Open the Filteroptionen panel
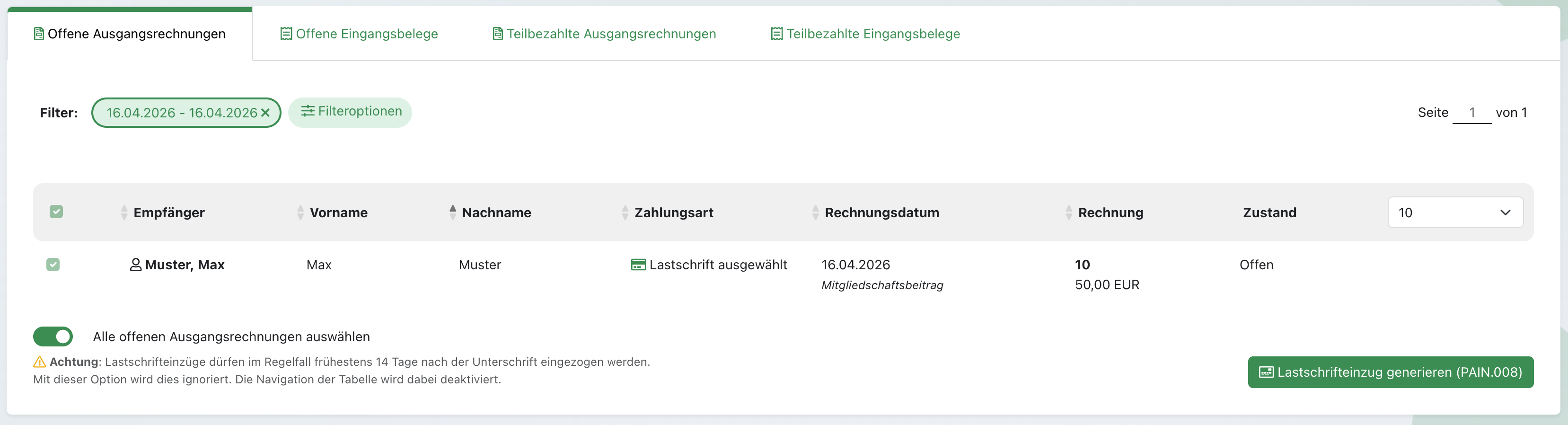 coord(350,112)
